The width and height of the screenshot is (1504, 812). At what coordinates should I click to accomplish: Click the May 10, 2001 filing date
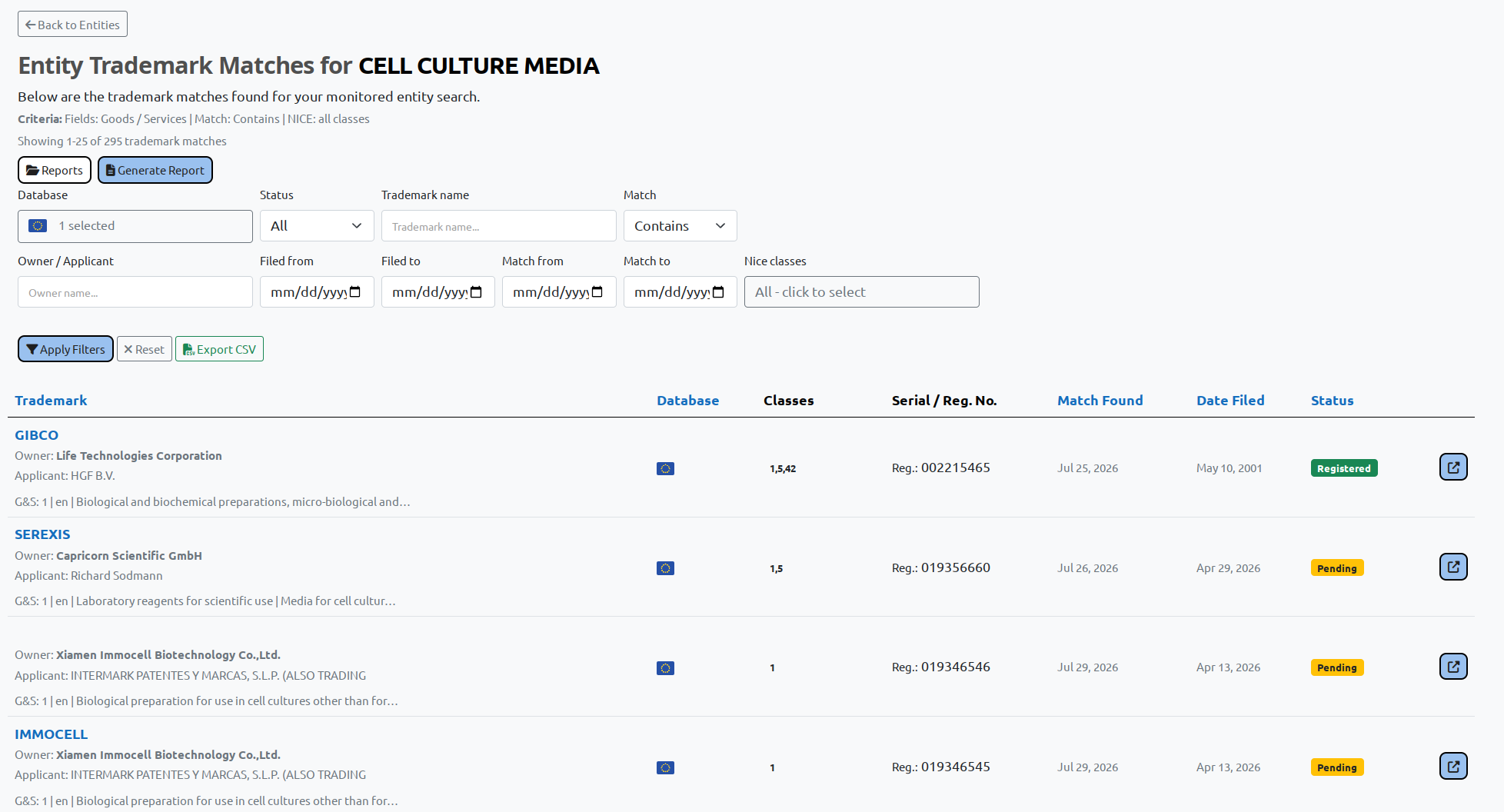(x=1229, y=468)
